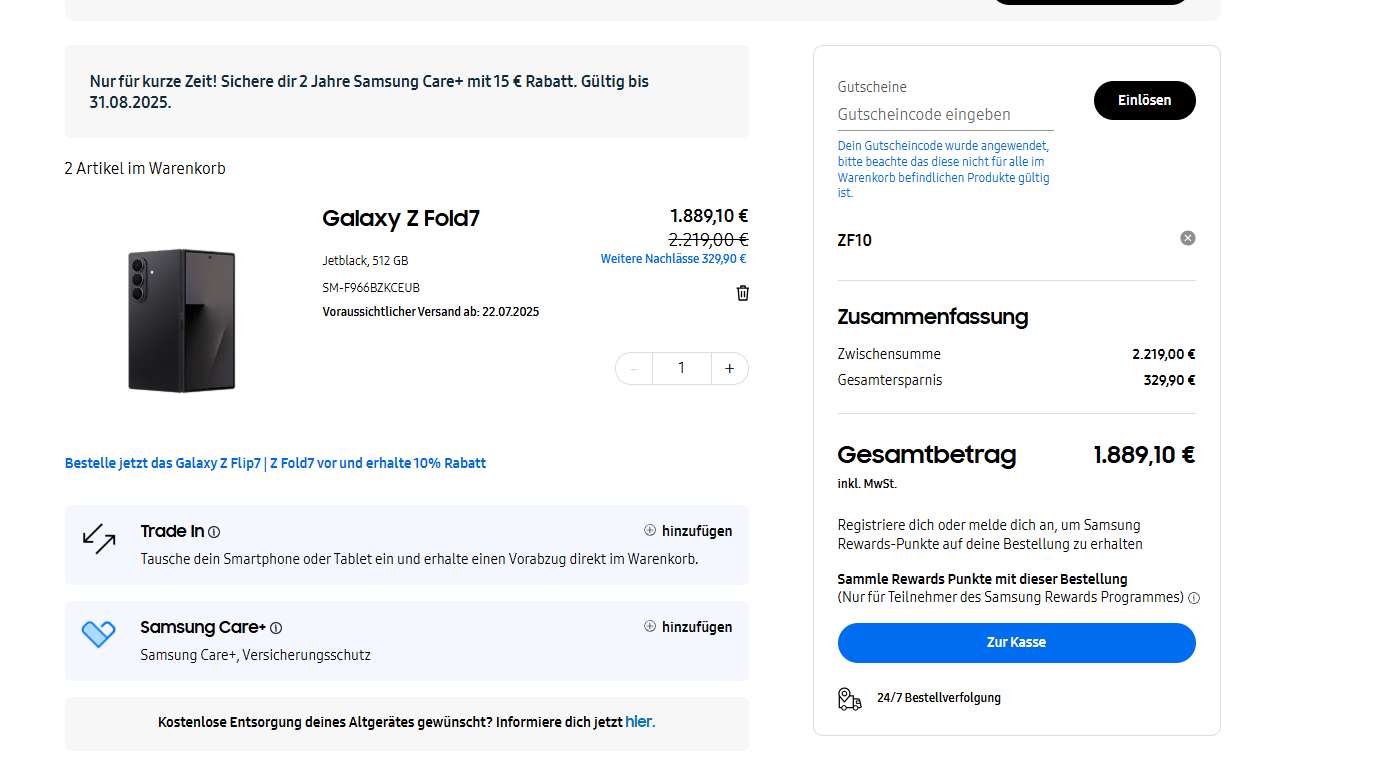Viewport: 1374px width, 783px height.
Task: Click the Galaxy Z Fold7 product title
Action: coord(401,218)
